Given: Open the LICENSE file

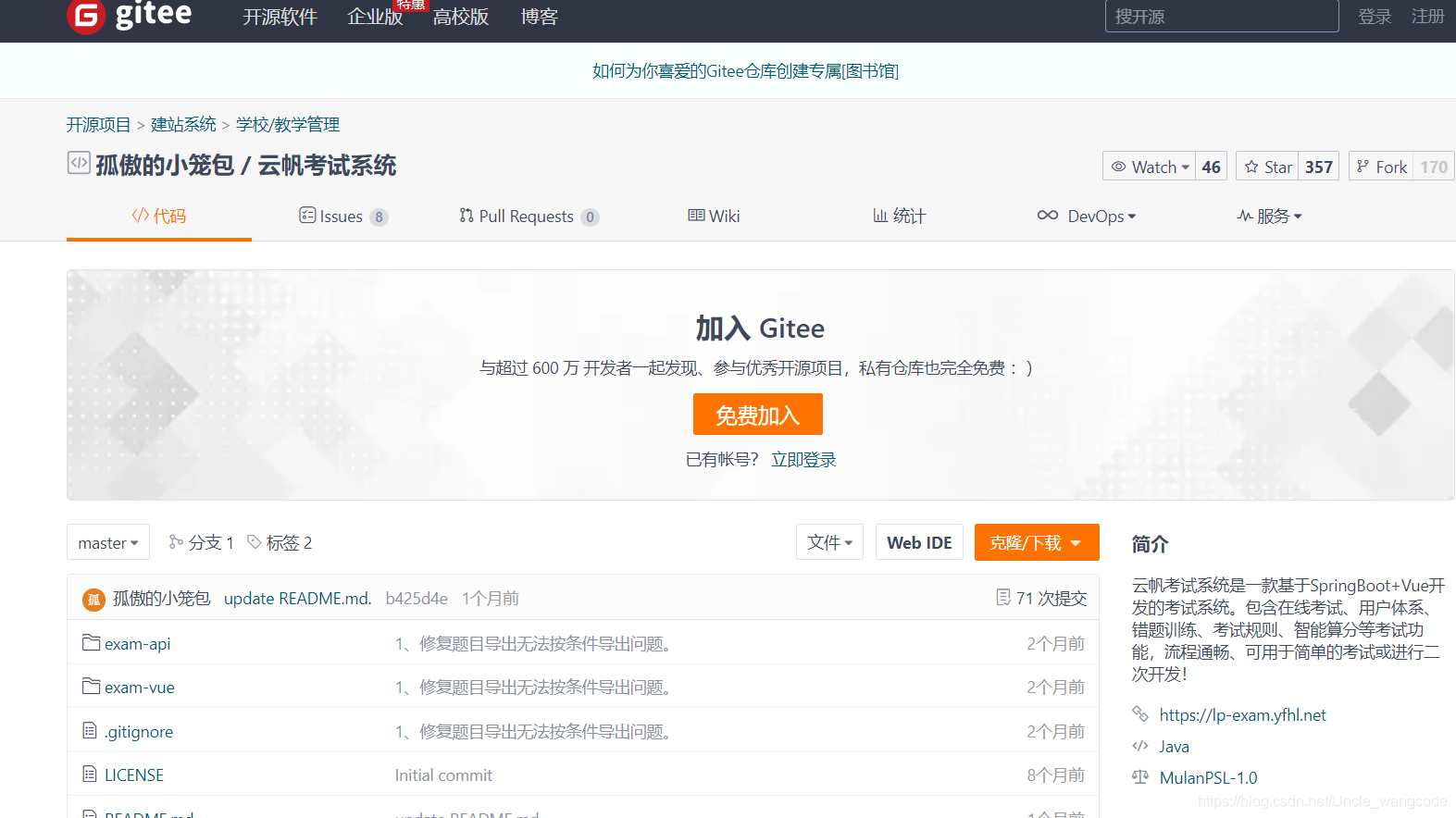Looking at the screenshot, I should (134, 775).
